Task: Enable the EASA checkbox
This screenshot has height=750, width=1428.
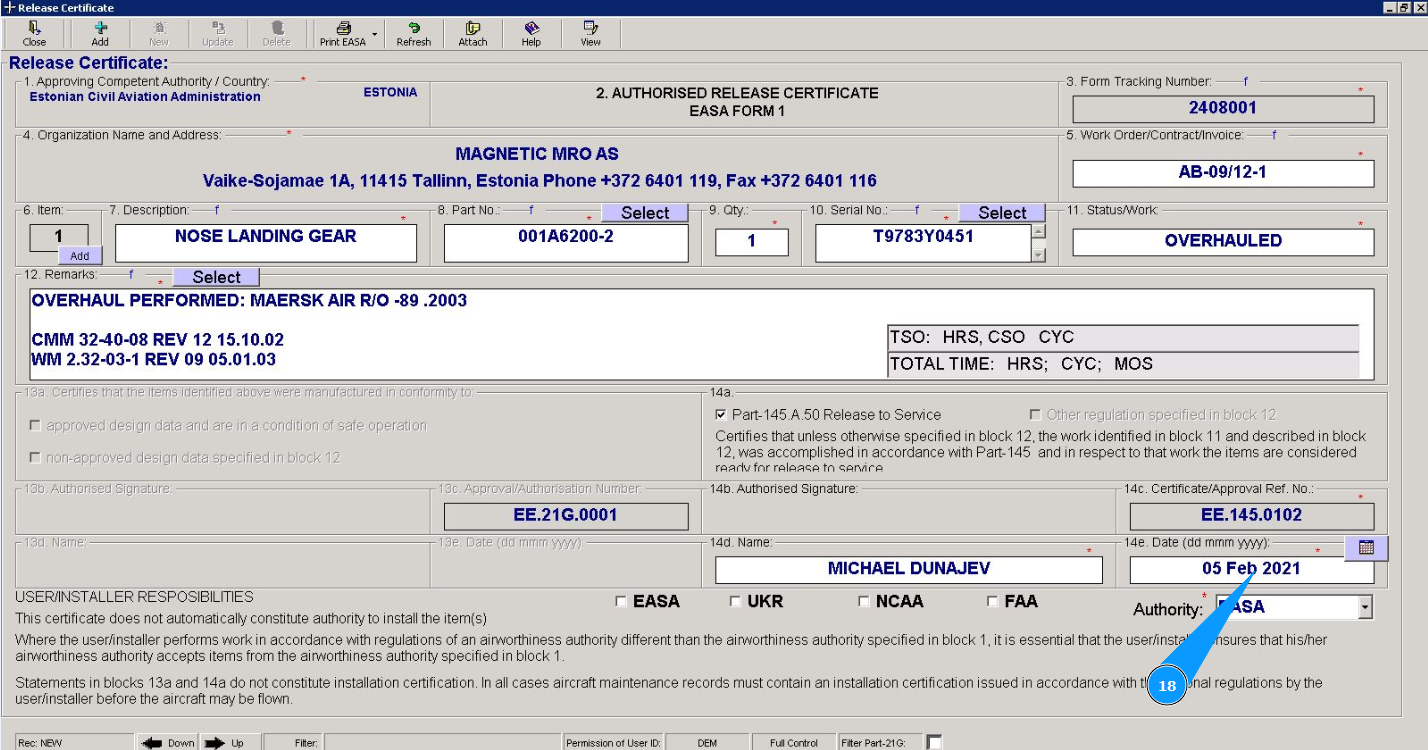Action: point(621,602)
